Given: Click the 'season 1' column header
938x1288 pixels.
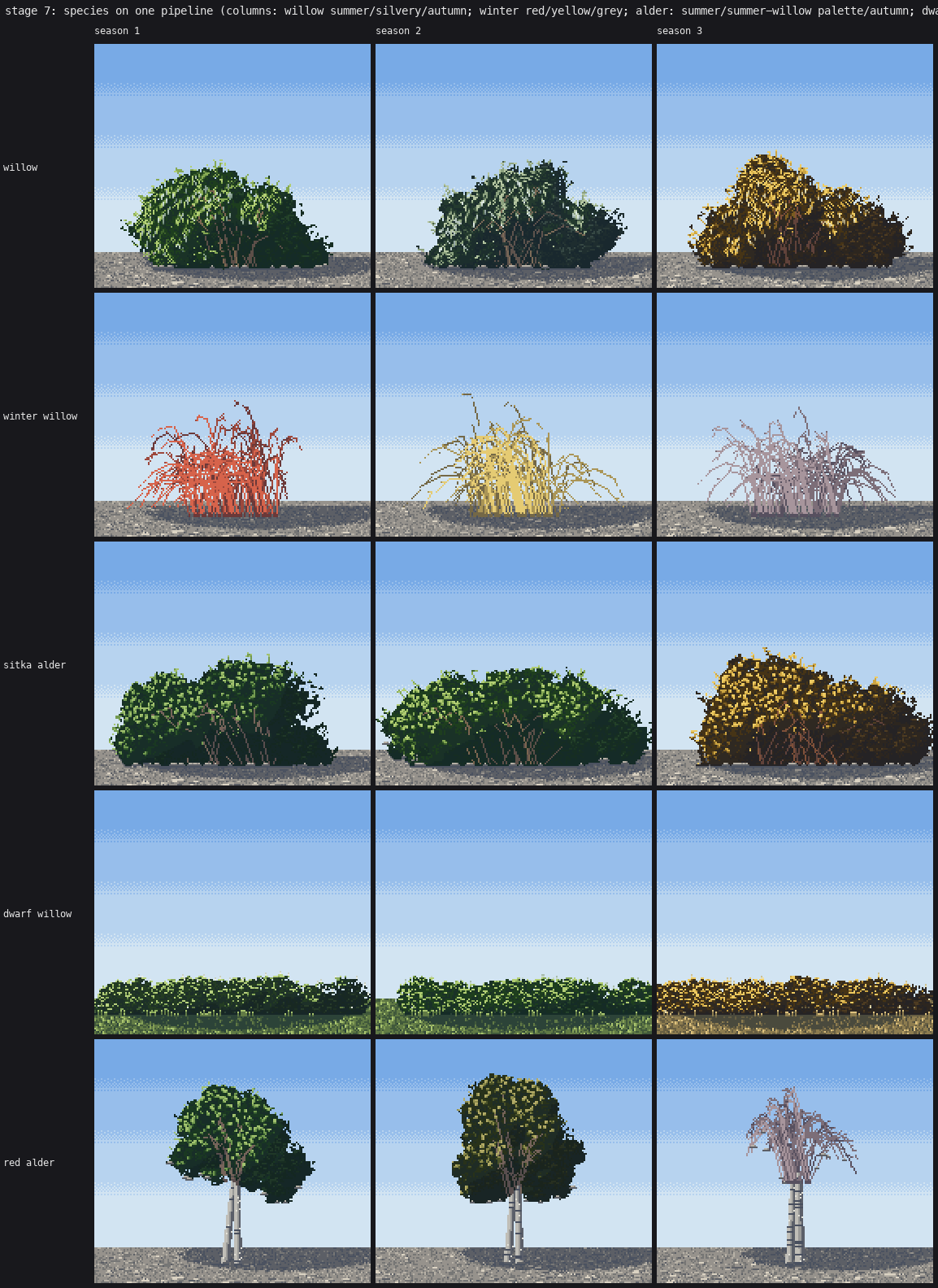Looking at the screenshot, I should (x=117, y=31).
